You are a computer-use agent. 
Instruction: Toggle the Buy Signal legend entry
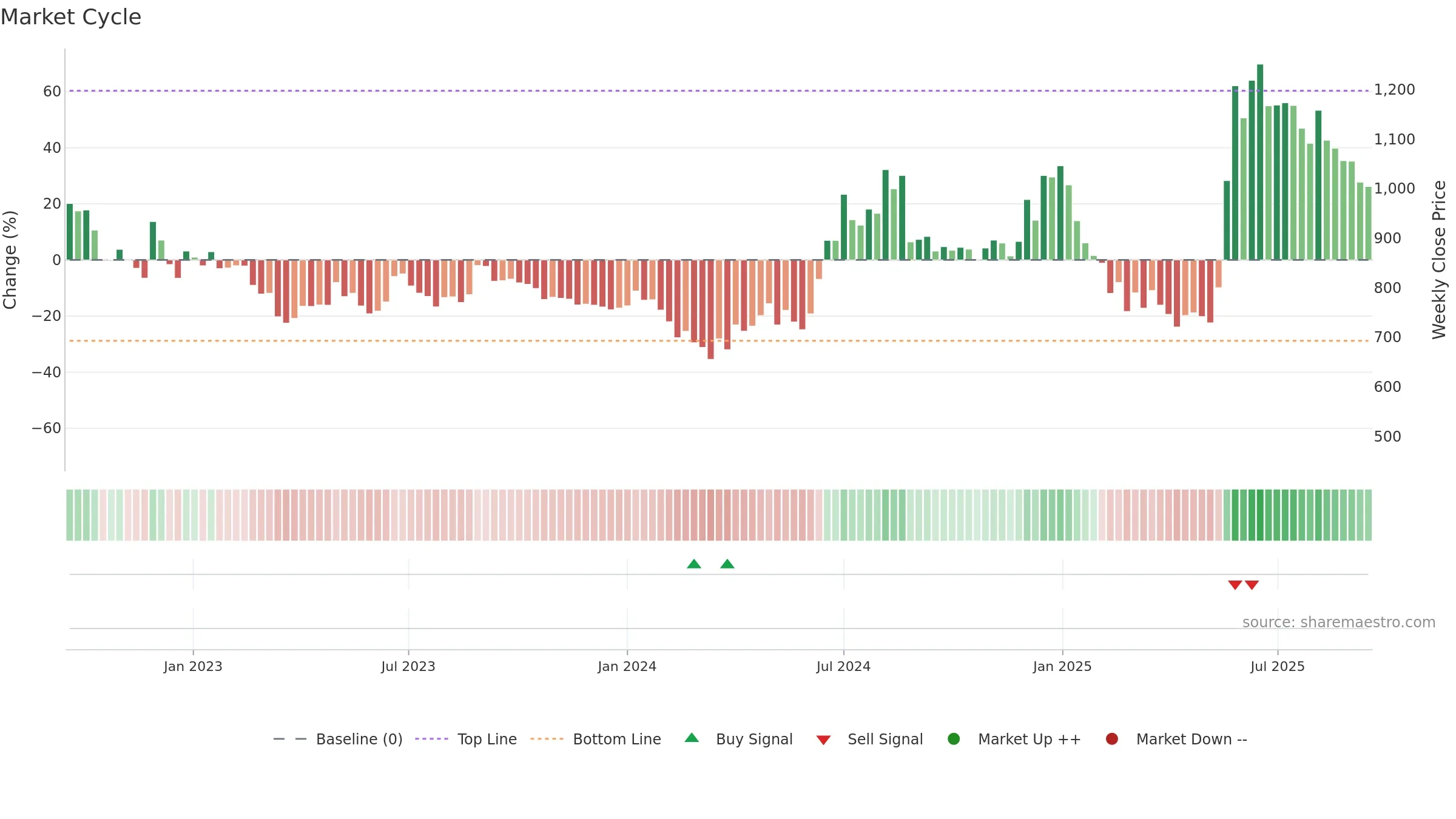click(738, 739)
